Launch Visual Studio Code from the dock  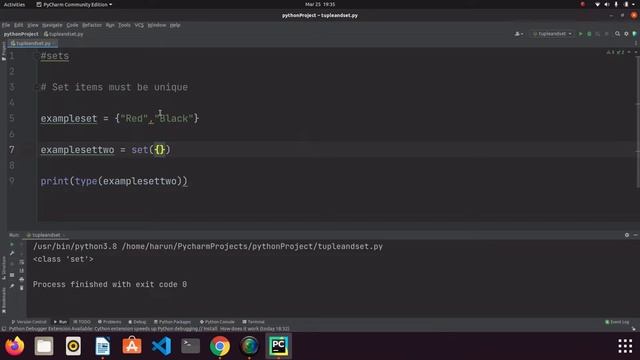point(161,346)
